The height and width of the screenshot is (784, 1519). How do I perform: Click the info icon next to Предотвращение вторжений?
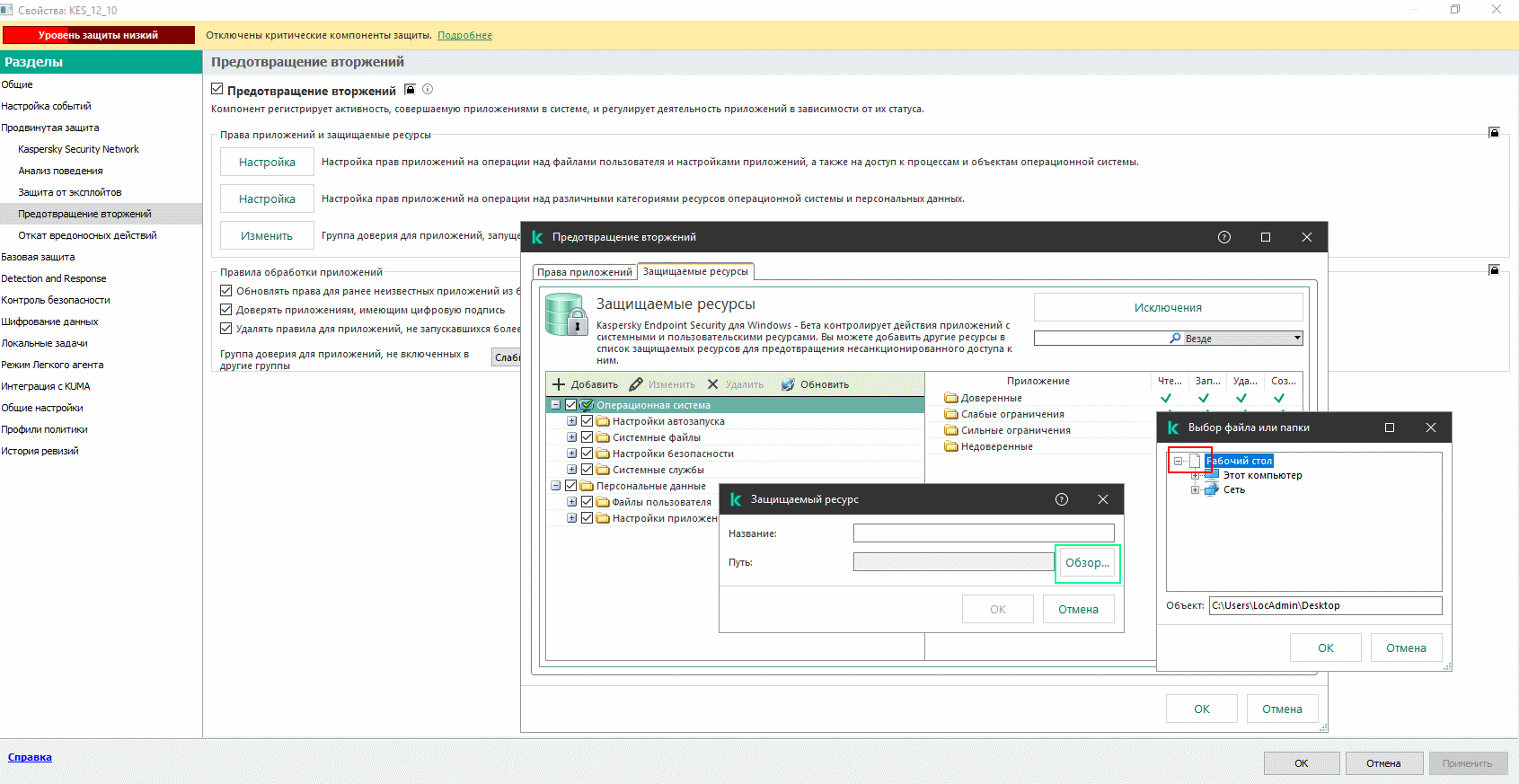pyautogui.click(x=428, y=89)
